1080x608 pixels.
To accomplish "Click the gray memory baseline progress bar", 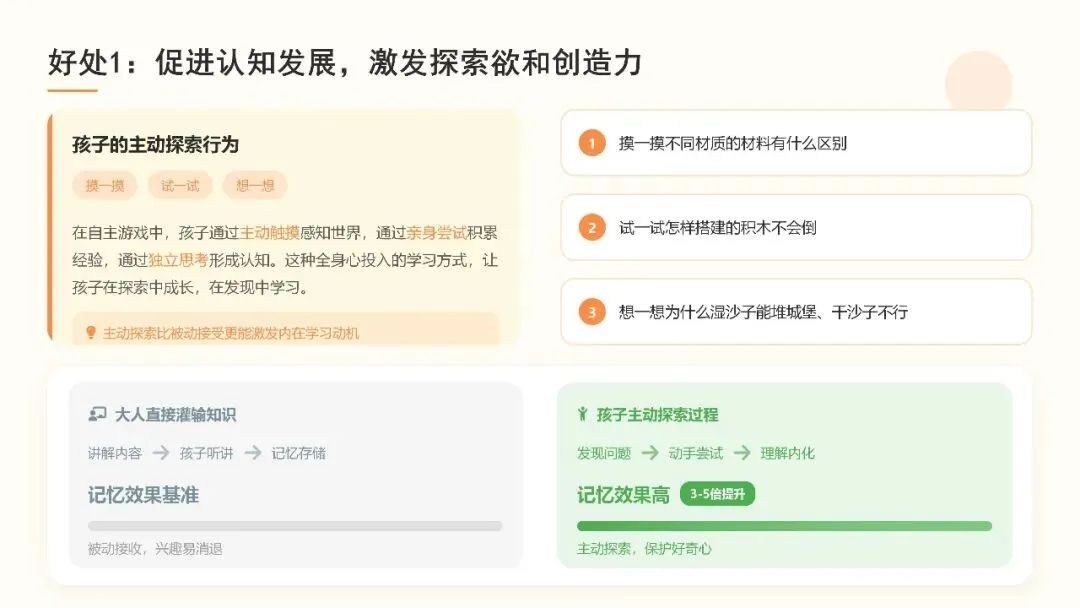I will tap(295, 526).
